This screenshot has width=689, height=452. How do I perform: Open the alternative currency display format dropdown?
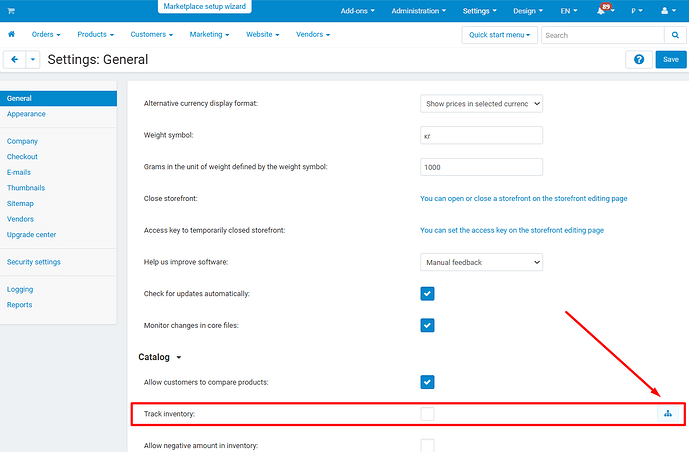[481, 103]
